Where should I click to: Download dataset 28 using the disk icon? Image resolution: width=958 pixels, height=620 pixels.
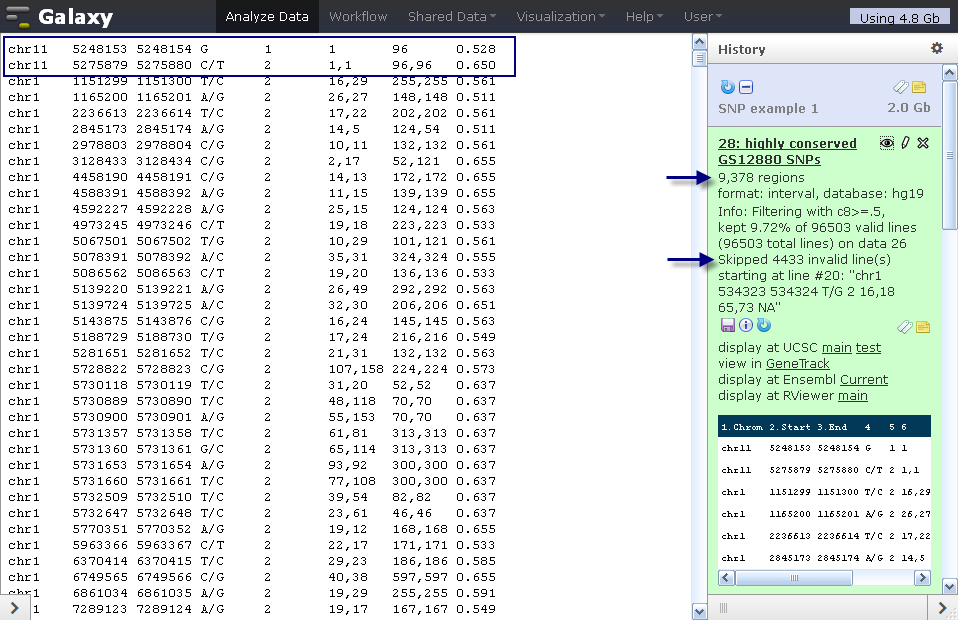pos(728,325)
